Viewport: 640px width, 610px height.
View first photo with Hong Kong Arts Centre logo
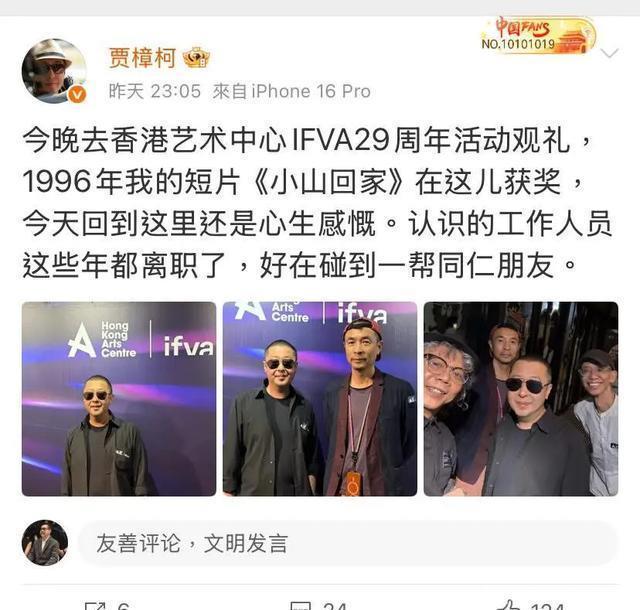click(x=119, y=399)
